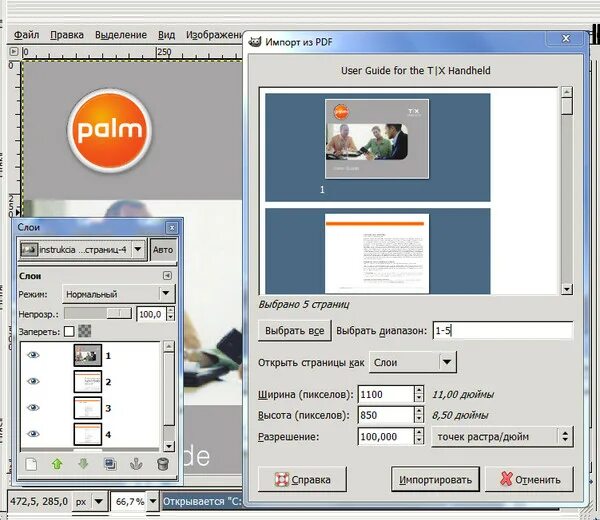Select layer 1 thumbnail in Layers list
The height and width of the screenshot is (520, 600).
[88, 355]
